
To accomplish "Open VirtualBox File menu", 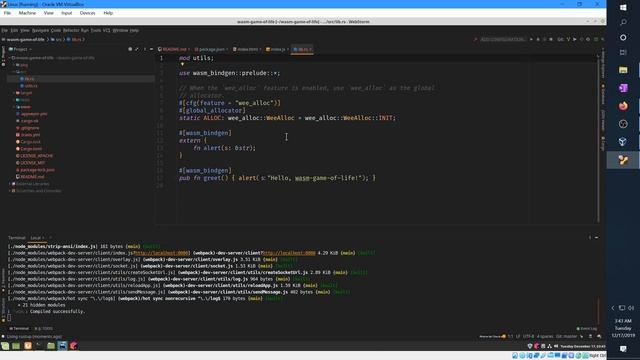I will pos(7,13).
